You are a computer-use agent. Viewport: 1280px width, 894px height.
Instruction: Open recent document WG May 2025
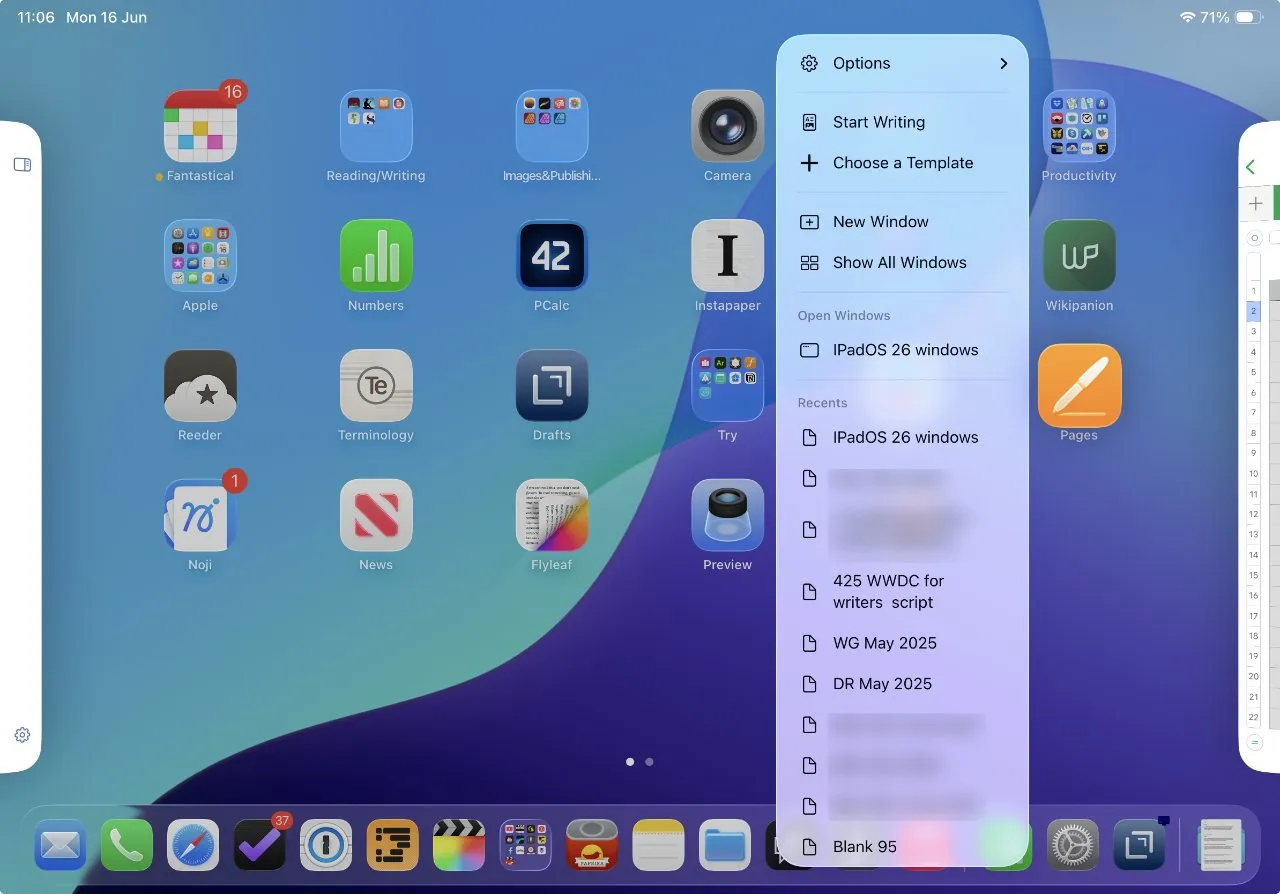tap(884, 643)
